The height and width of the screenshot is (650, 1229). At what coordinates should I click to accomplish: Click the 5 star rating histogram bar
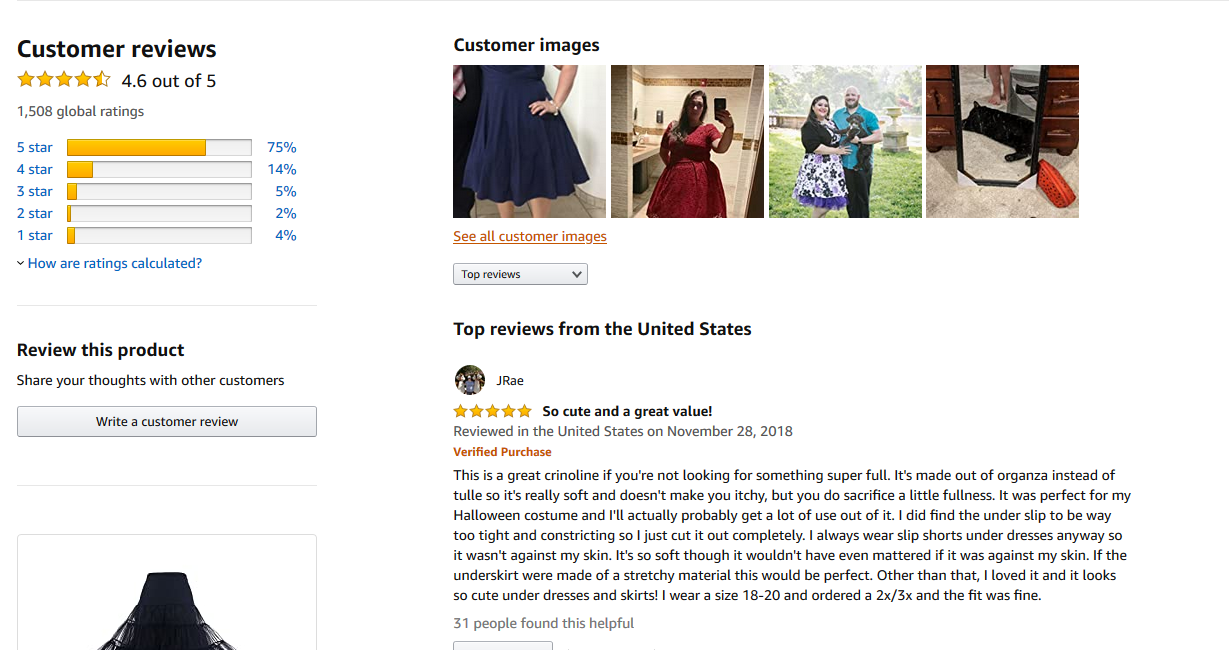tap(159, 147)
